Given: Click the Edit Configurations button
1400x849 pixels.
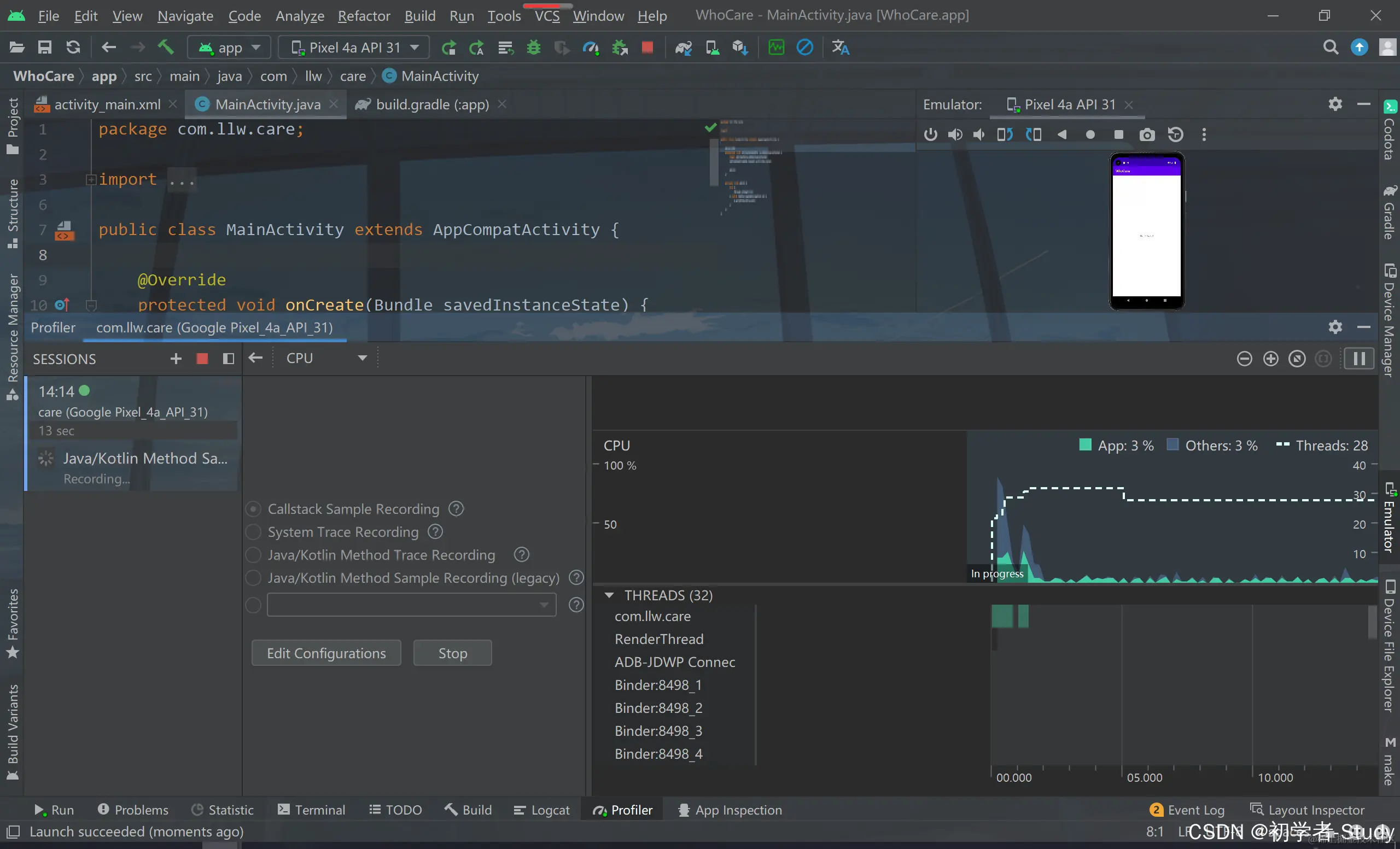Looking at the screenshot, I should tap(326, 653).
